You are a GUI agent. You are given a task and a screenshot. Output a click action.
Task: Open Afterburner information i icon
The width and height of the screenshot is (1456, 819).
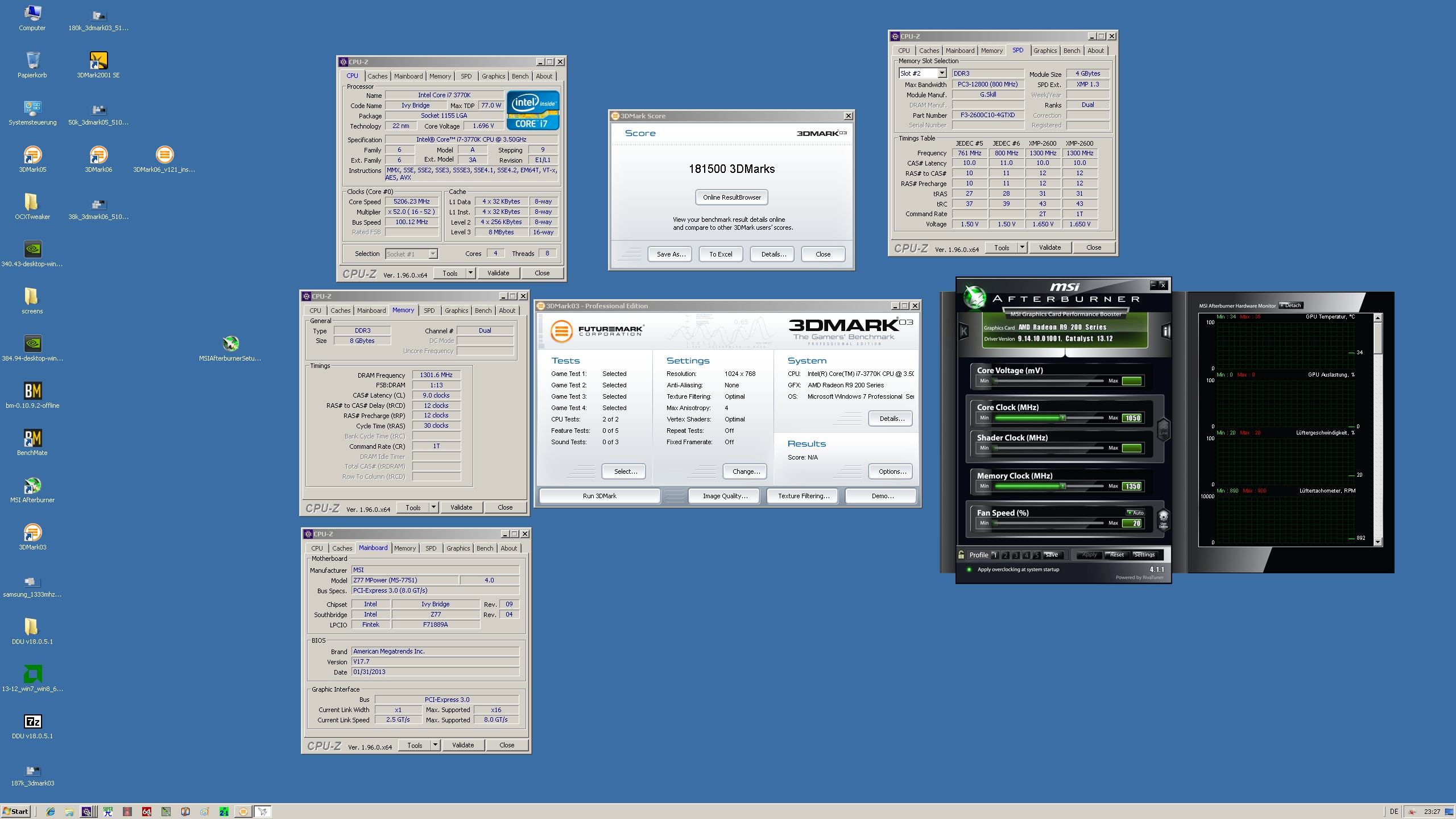1165,331
